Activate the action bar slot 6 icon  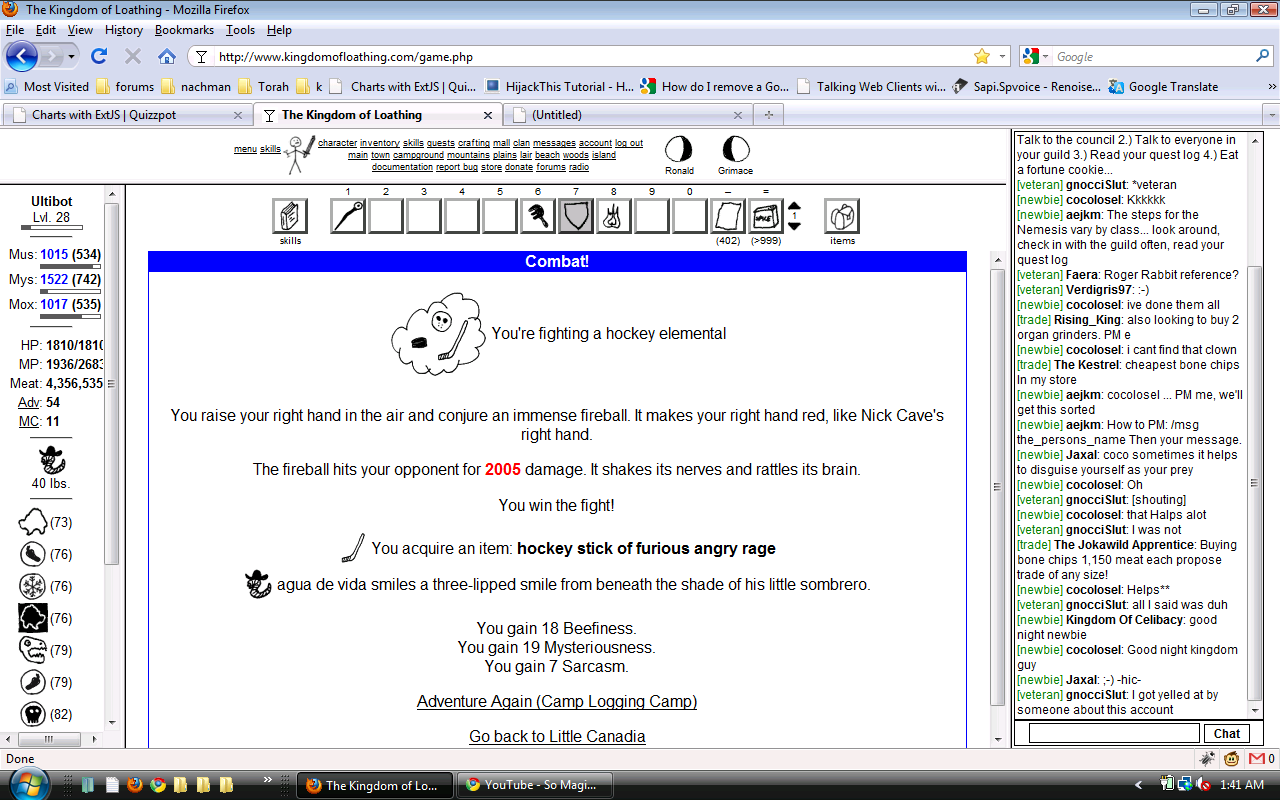tap(538, 216)
